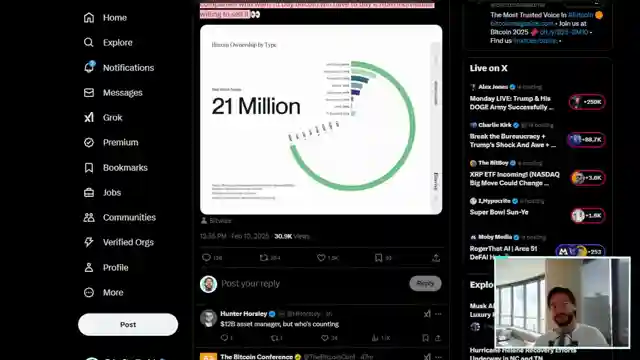Like the main post heart icon
The image size is (640, 360).
(321, 258)
